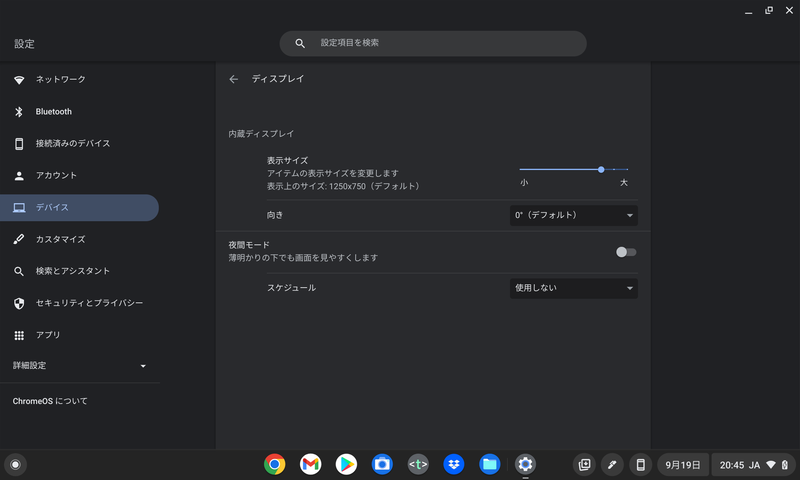Open the launcher button on the shelf

point(15,464)
